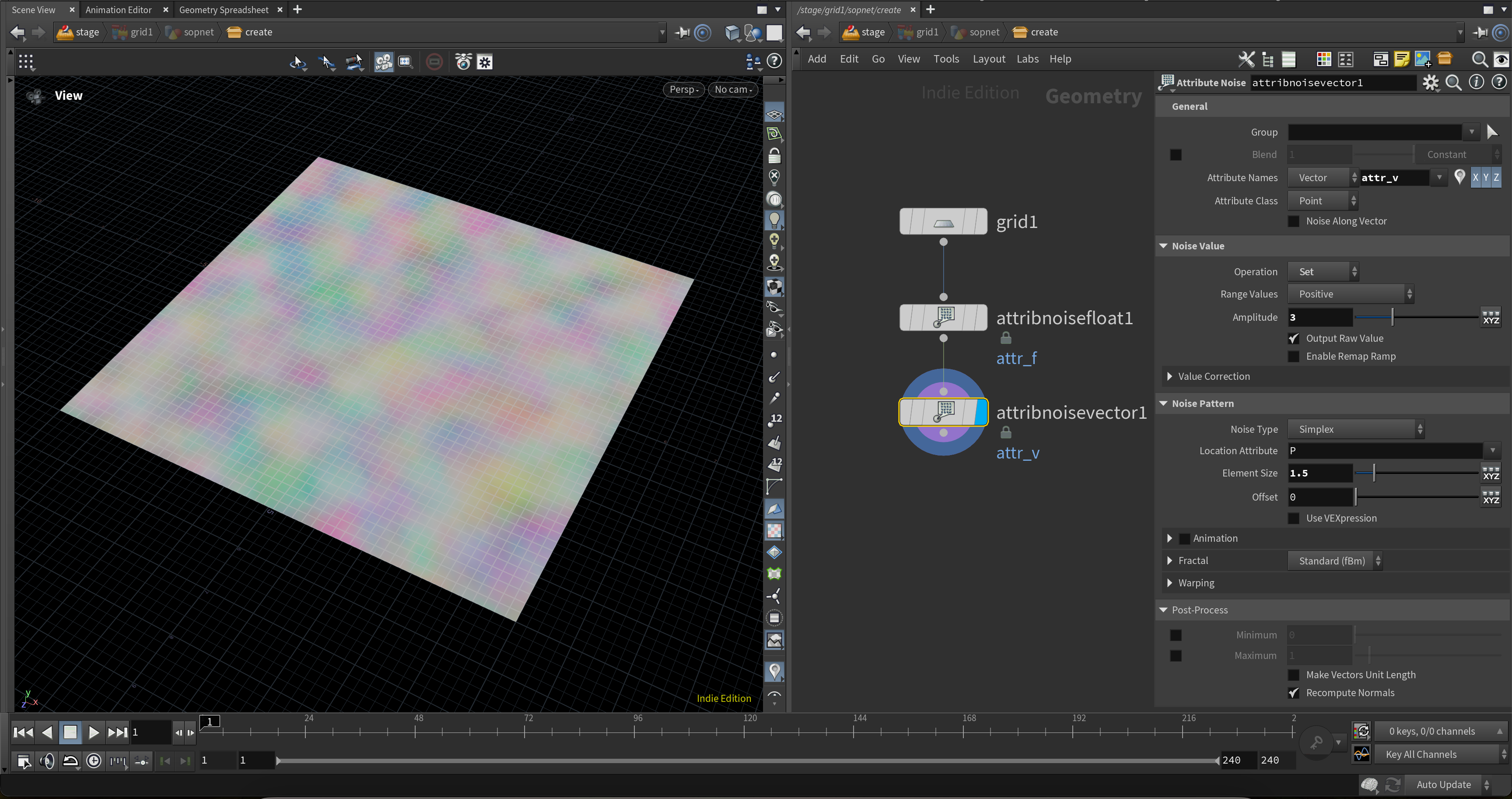Click the sticky note icon in network toolbar
The height and width of the screenshot is (799, 1512).
click(x=1402, y=60)
